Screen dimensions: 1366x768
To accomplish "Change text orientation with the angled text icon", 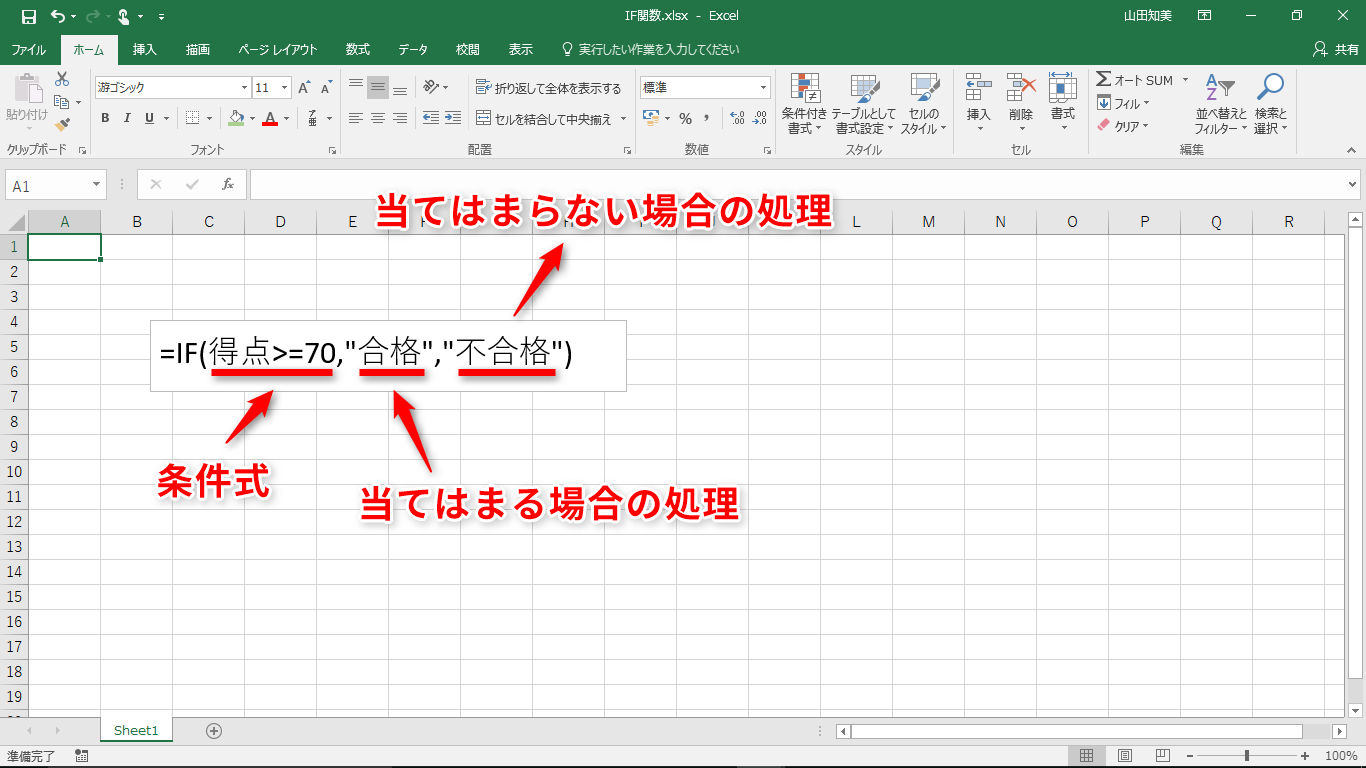I will tap(431, 88).
